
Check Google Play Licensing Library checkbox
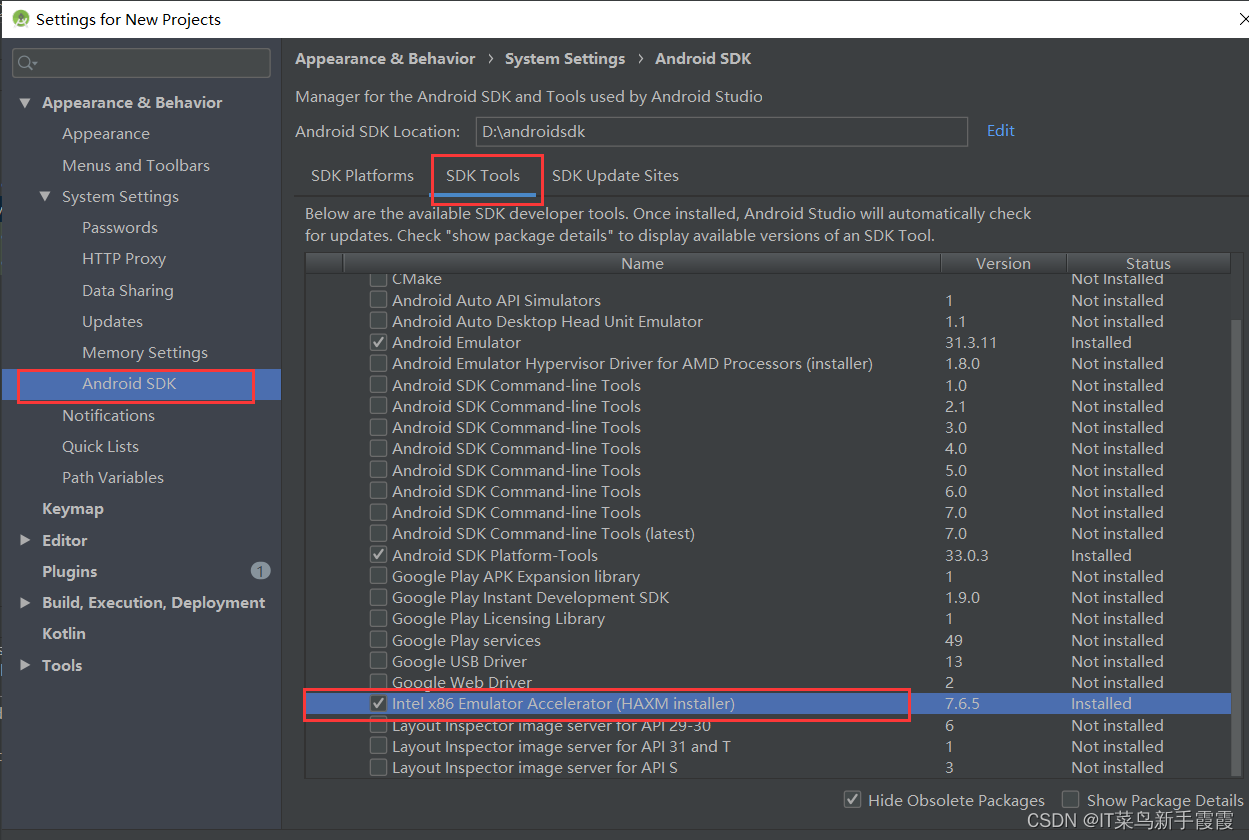378,618
